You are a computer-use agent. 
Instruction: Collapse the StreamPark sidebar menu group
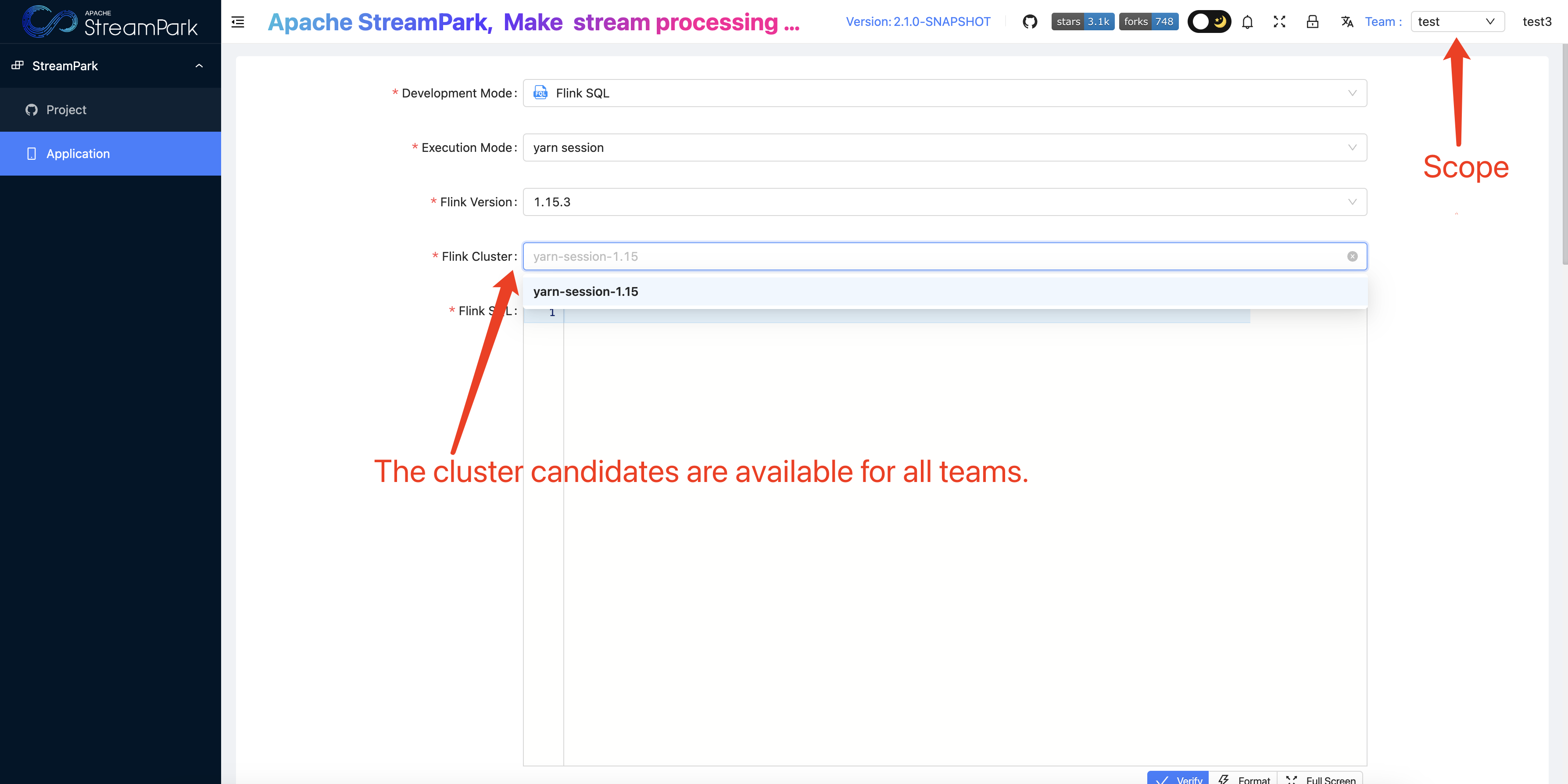point(198,66)
